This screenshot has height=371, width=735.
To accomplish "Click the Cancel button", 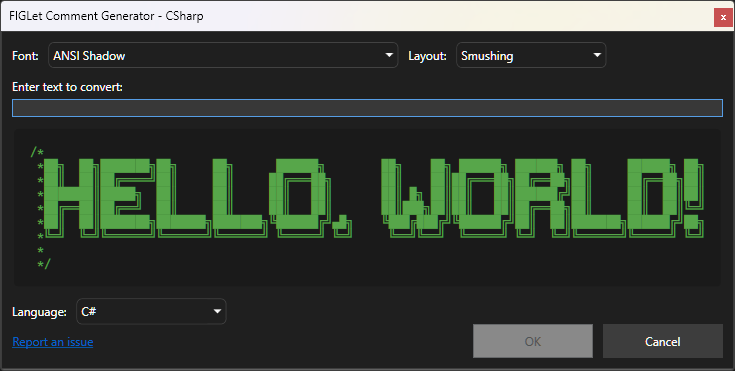I will (x=662, y=341).
